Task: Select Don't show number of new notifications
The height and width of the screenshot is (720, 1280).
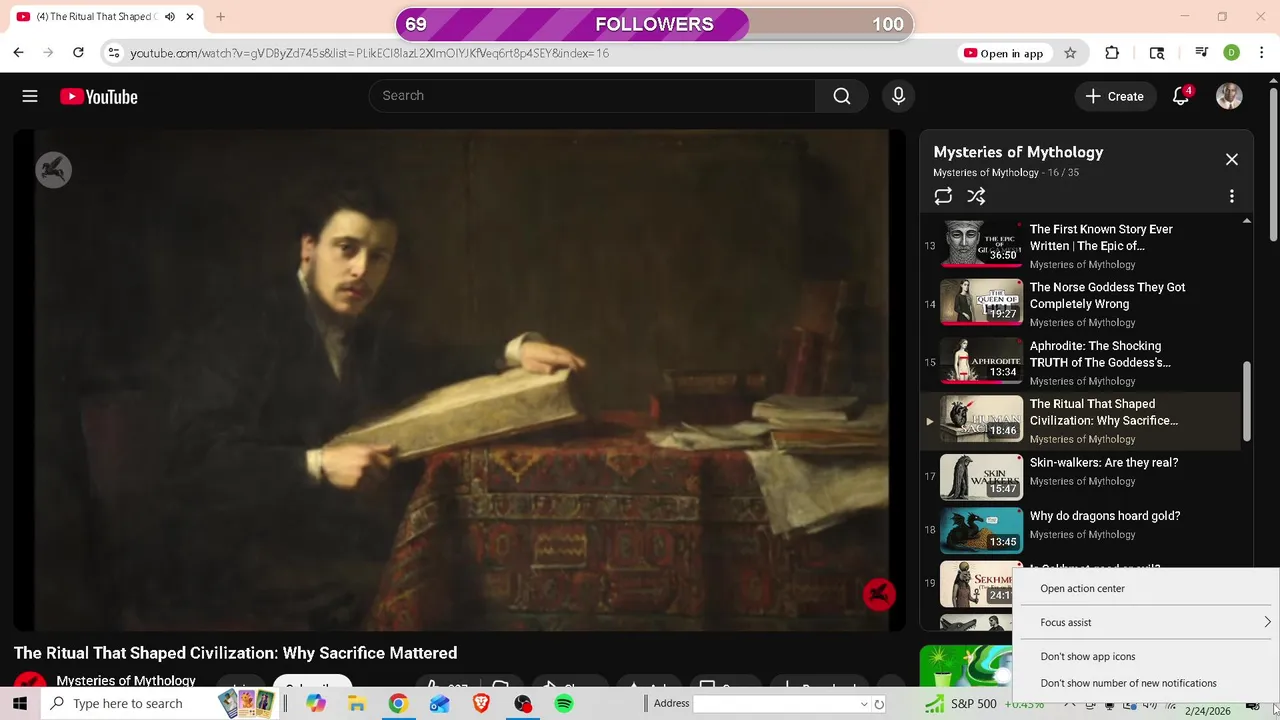Action: [x=1128, y=684]
